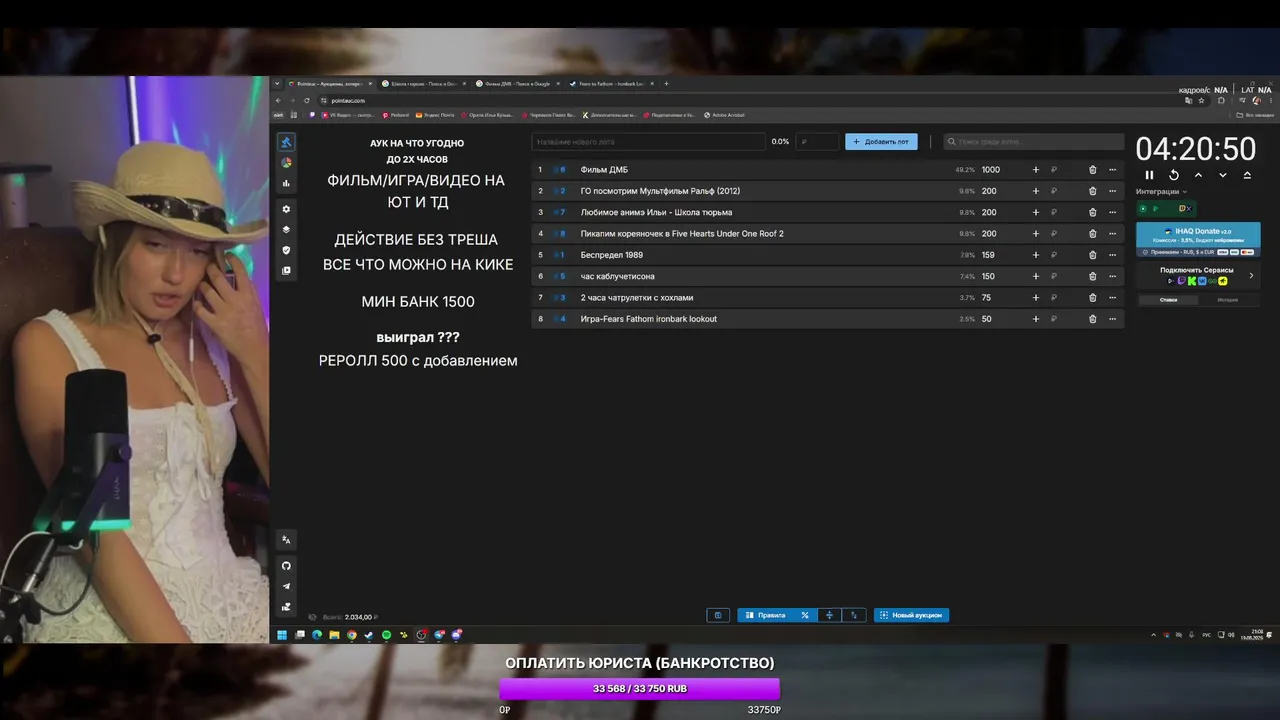Screen dimensions: 1280x720
Task: Expand the Интеграции section
Action: pos(1161,191)
